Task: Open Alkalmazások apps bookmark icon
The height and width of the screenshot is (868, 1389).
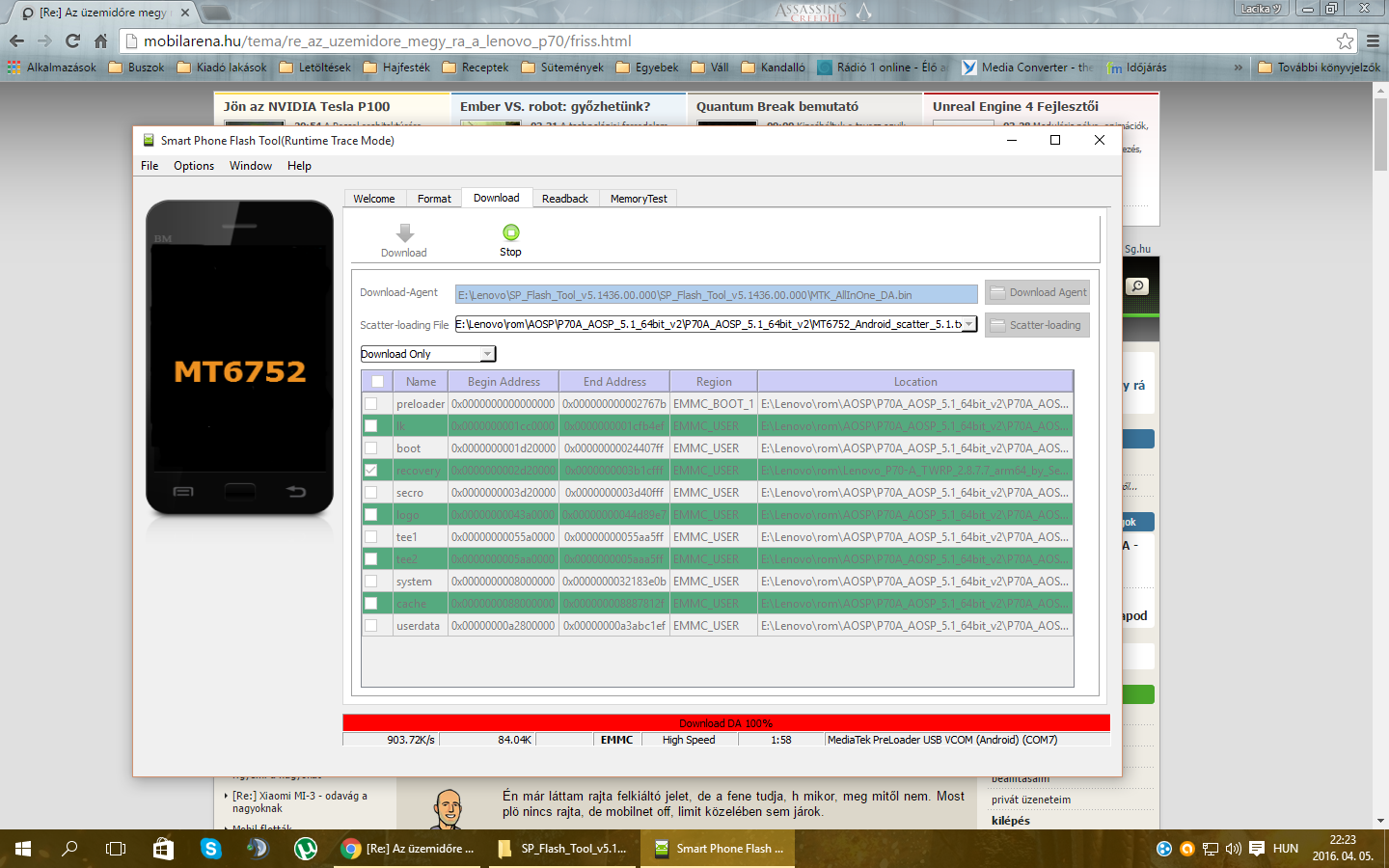Action: (x=14, y=68)
